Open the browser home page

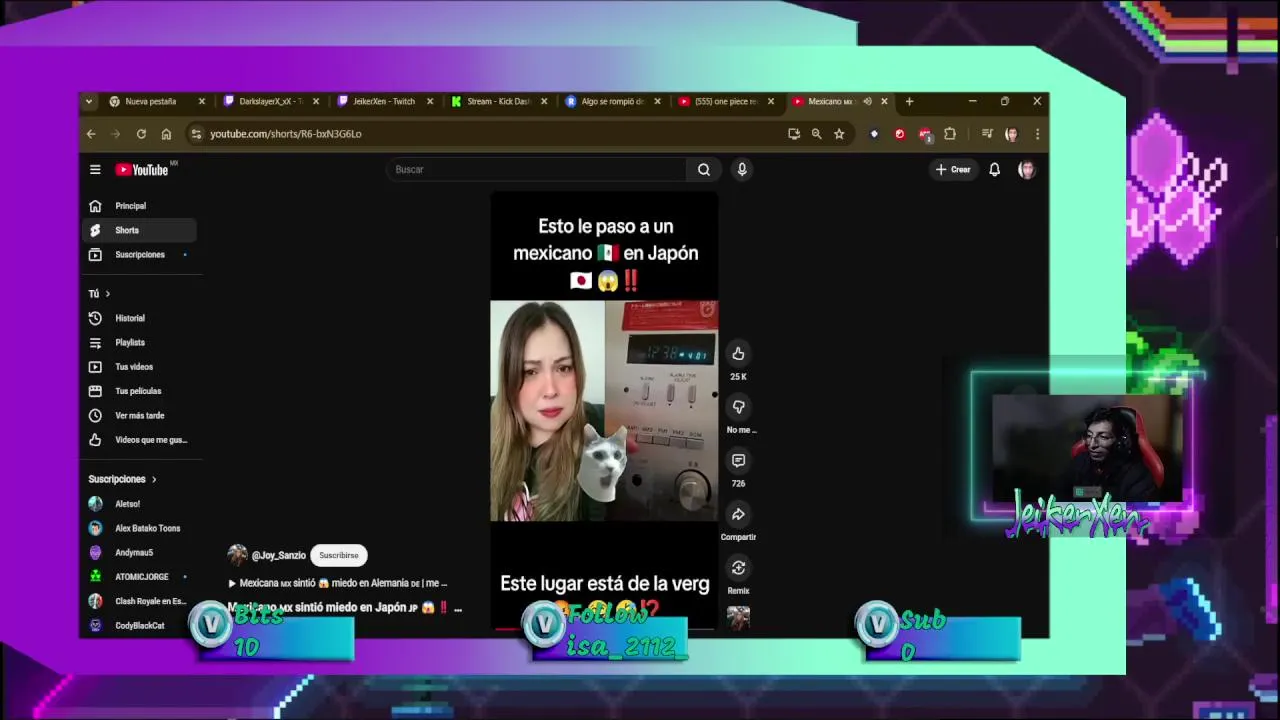(x=166, y=134)
